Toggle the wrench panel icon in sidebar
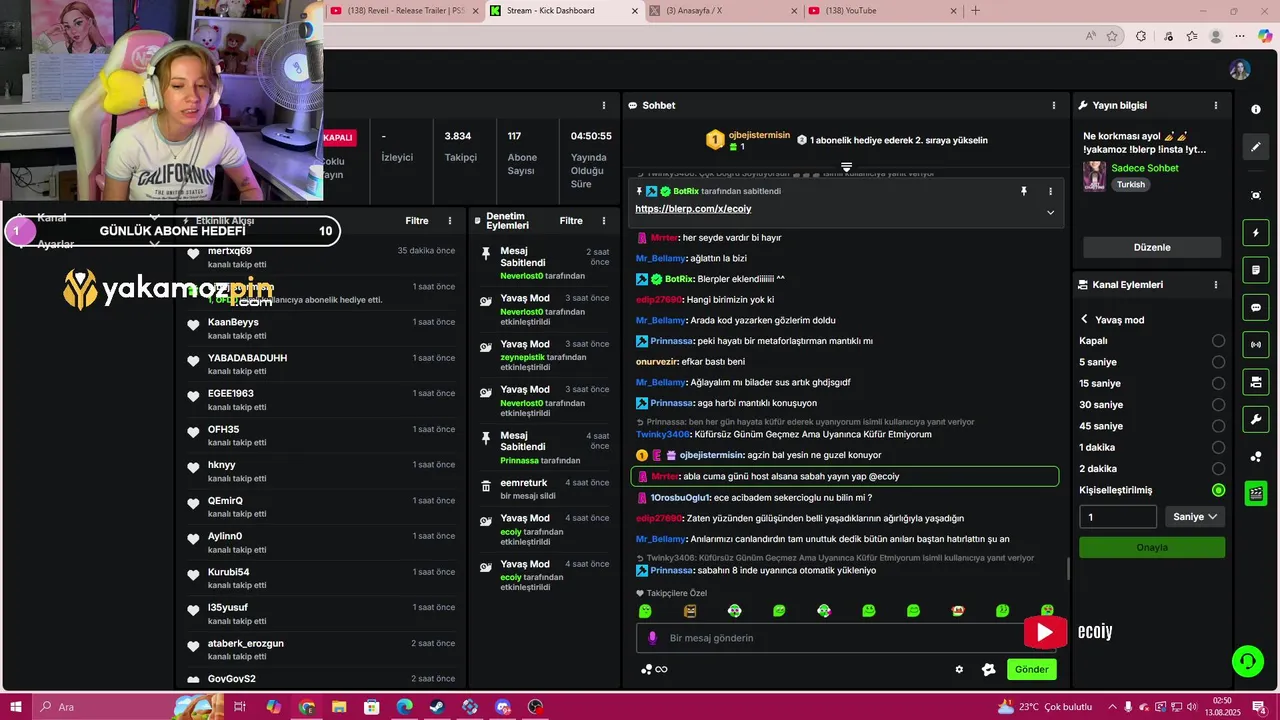 coord(1256,419)
